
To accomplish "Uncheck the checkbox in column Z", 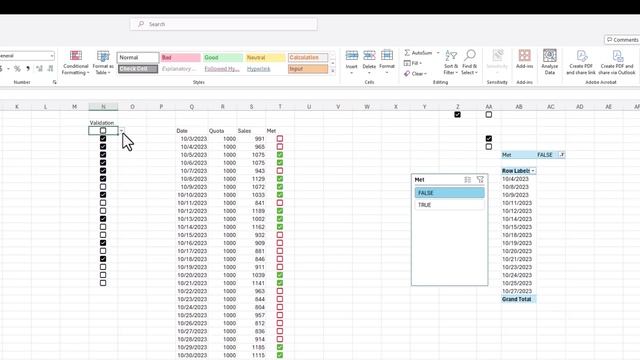I will point(458,115).
